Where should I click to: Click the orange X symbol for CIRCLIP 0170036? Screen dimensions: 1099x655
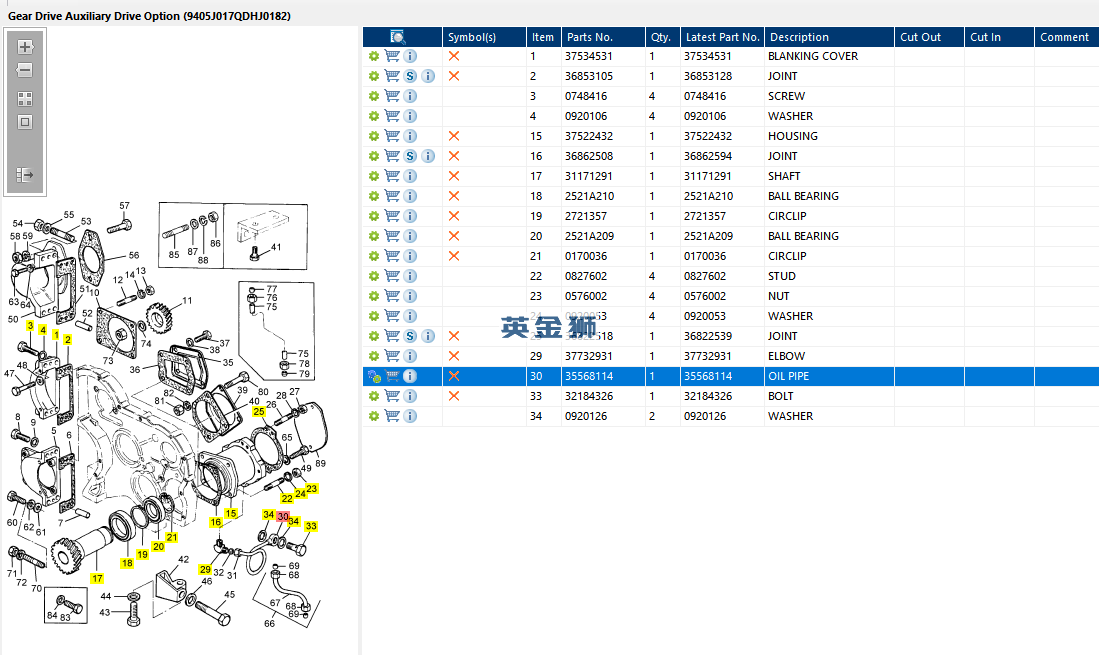[454, 256]
